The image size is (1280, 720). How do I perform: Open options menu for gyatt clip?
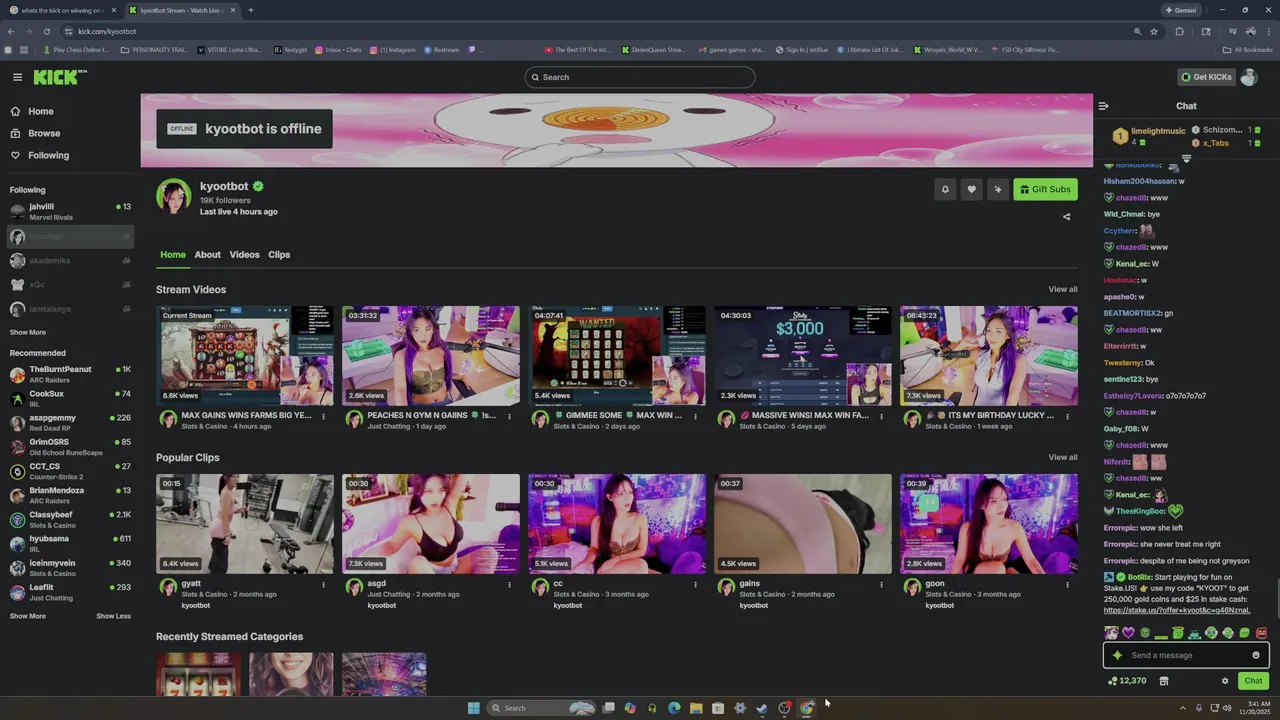(323, 584)
